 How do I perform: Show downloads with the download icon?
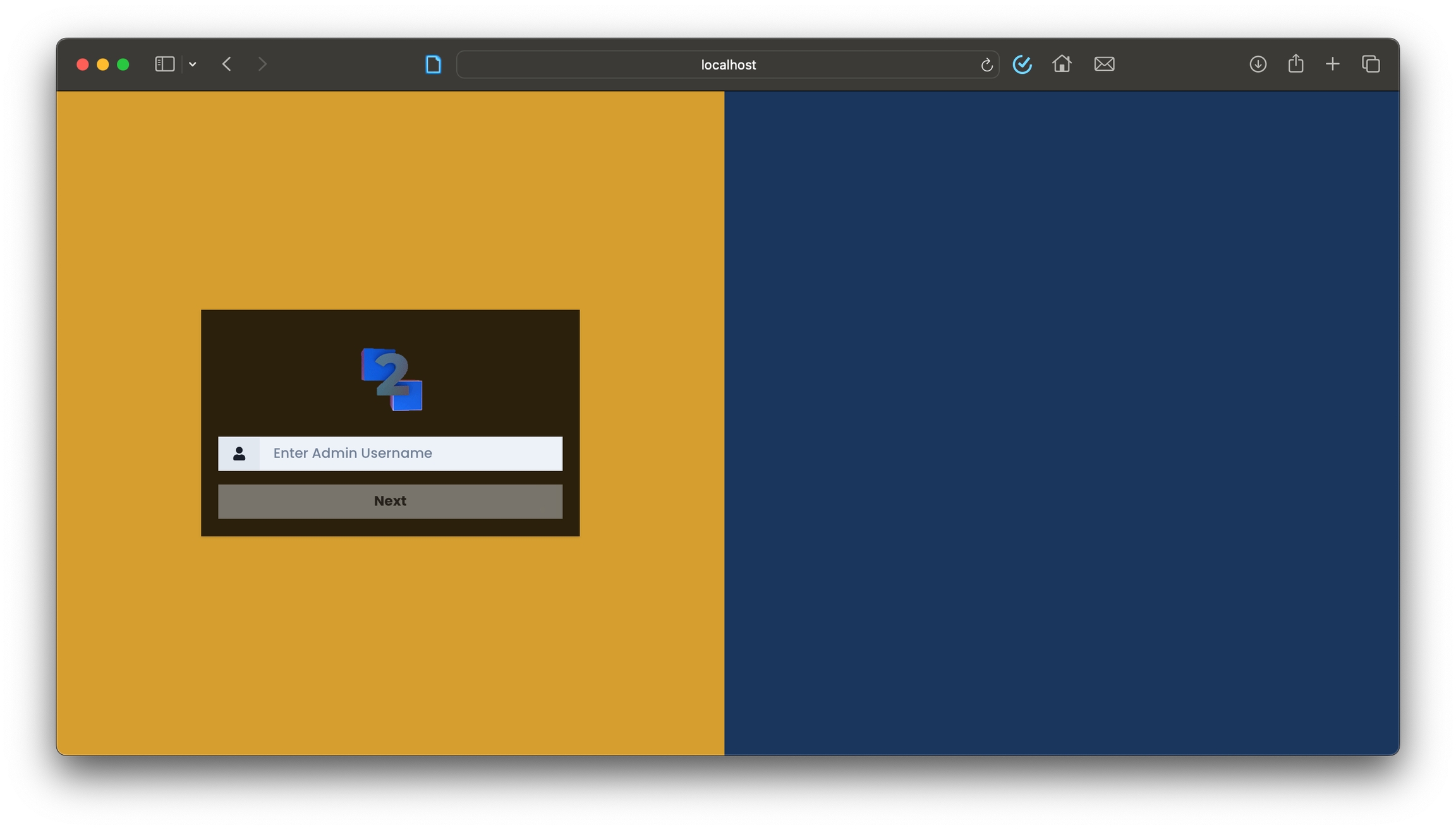pyautogui.click(x=1258, y=64)
